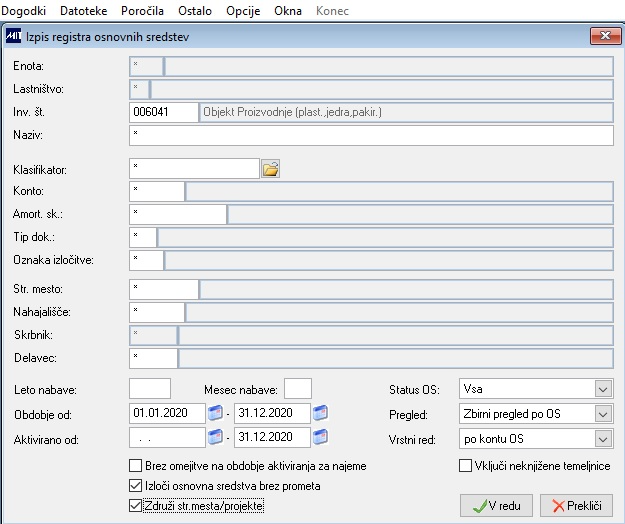Open the Okna menu
Image resolution: width=625 pixels, height=524 pixels.
(288, 11)
